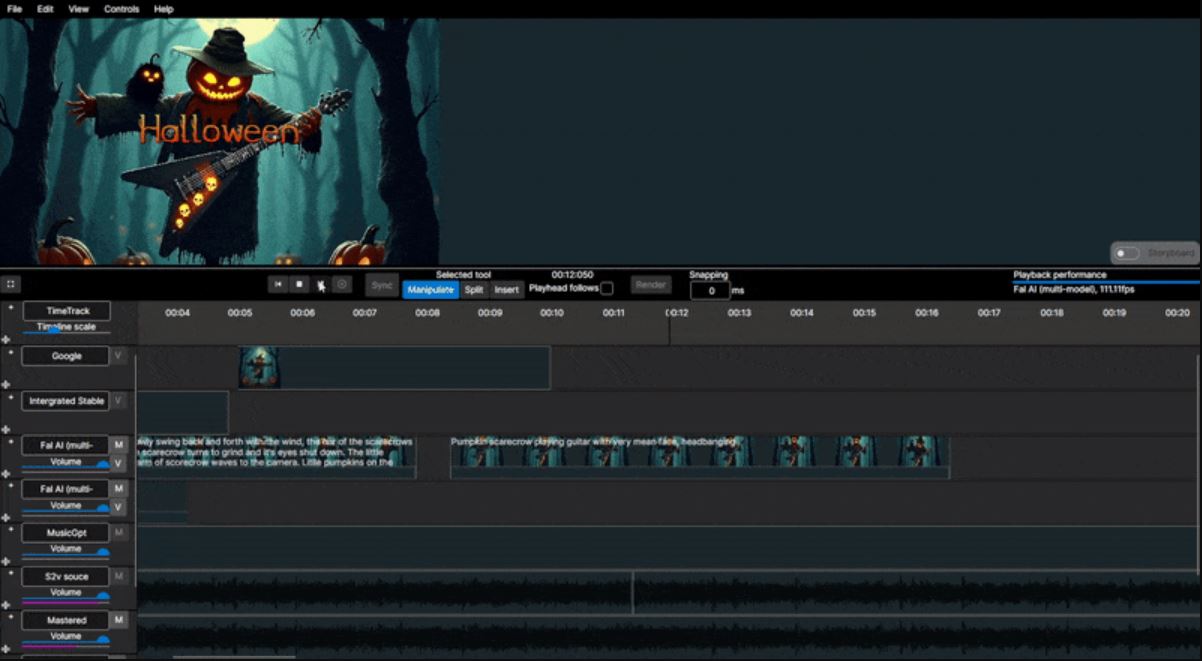
Task: Open the View menu
Action: point(78,9)
